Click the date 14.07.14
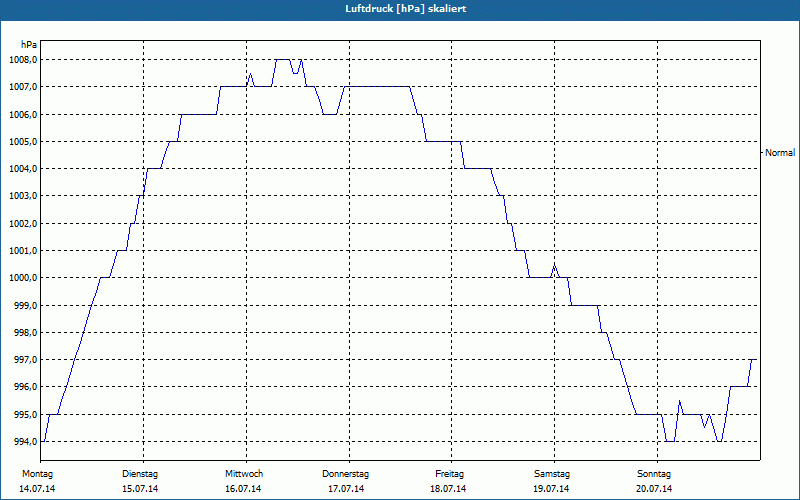Screen dimensions: 800x500 tap(37, 489)
